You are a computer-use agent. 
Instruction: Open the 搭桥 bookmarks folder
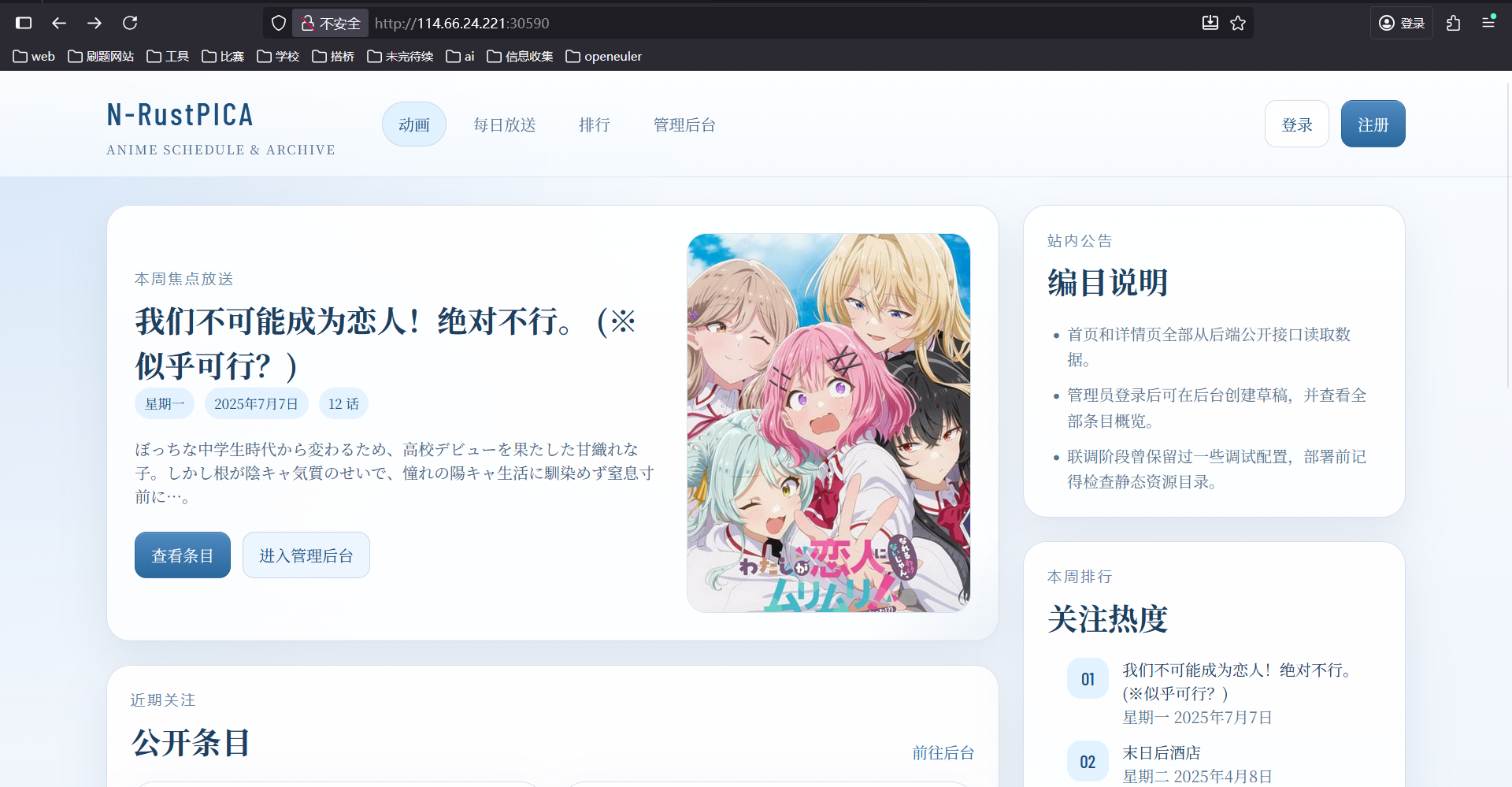[x=333, y=56]
